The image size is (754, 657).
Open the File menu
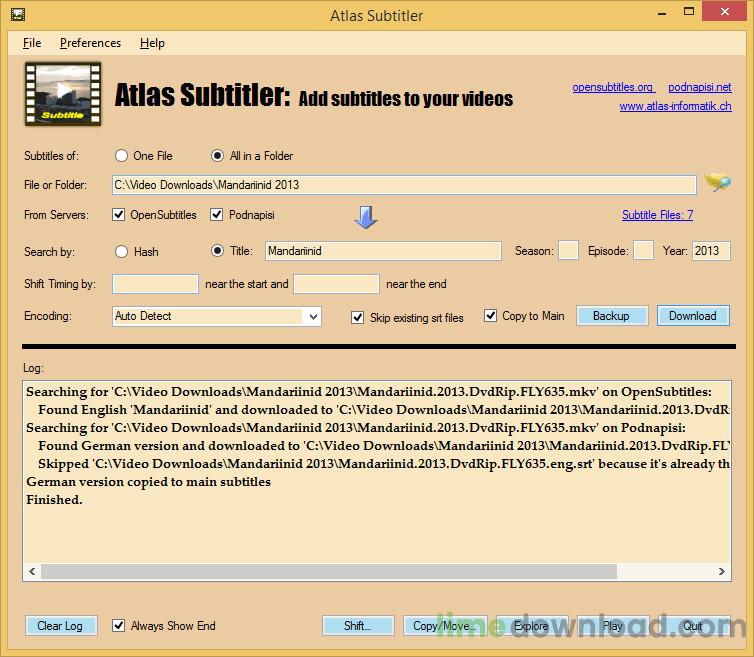32,43
